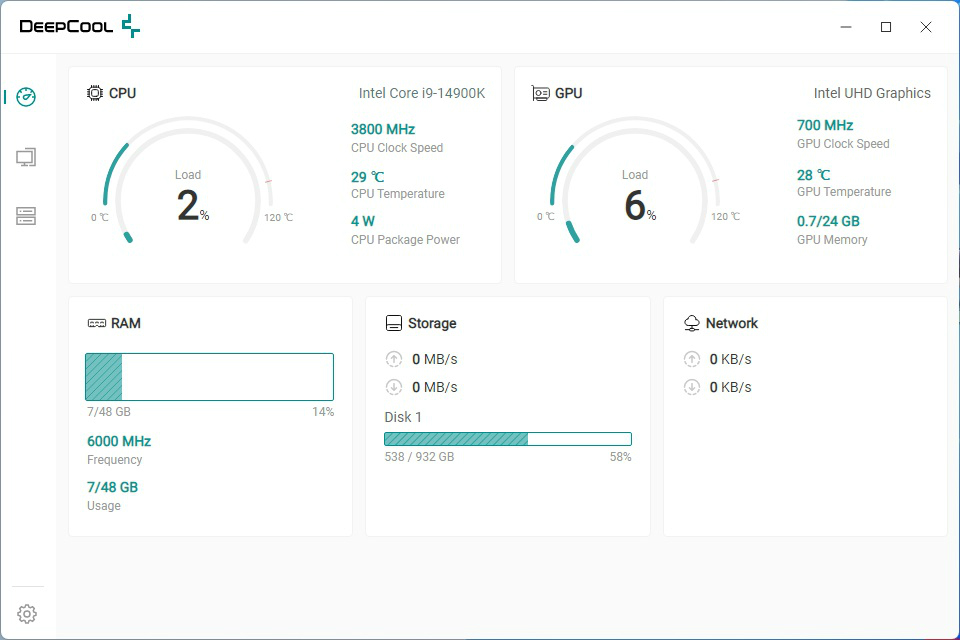Open the dashboard gauge sidebar icon
The image size is (960, 640).
tap(26, 97)
